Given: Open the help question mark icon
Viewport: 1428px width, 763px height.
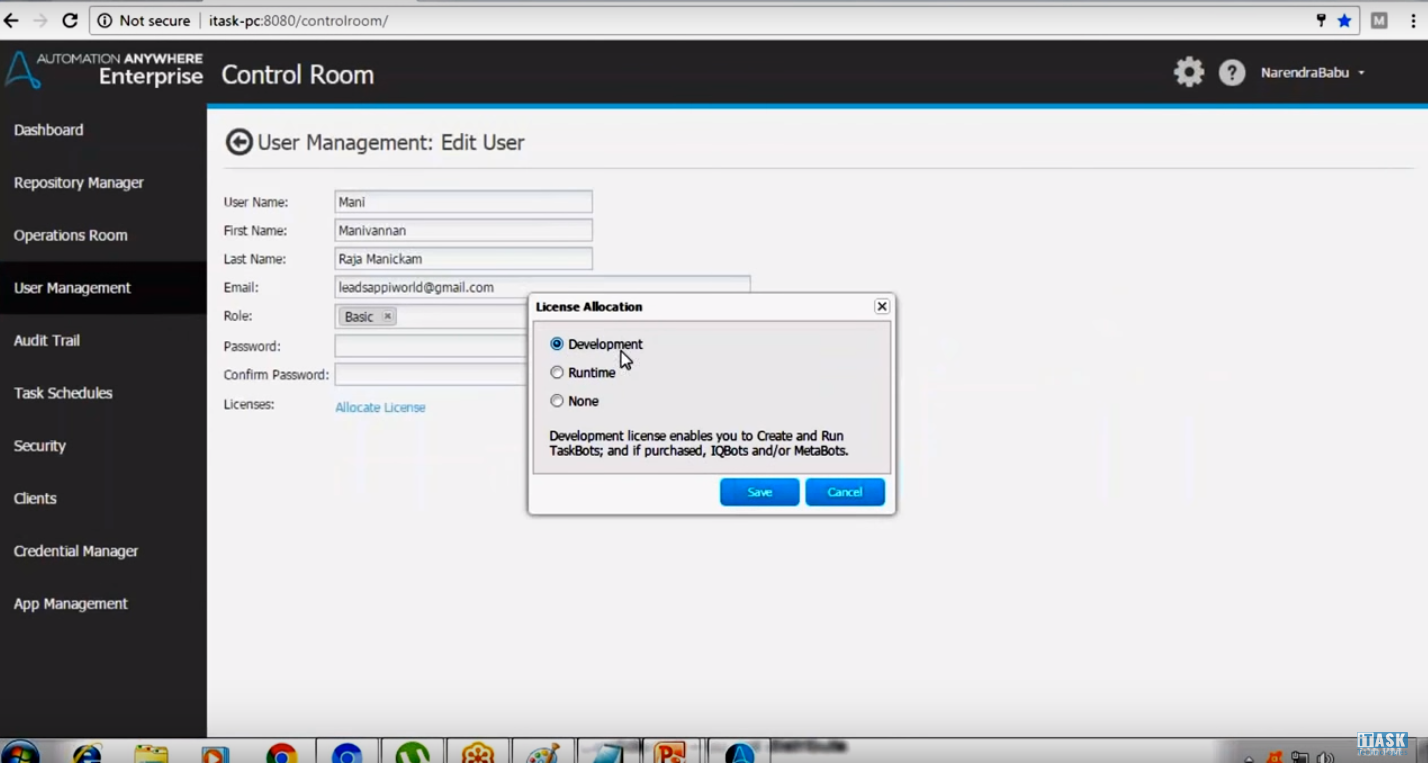Looking at the screenshot, I should (x=1232, y=73).
